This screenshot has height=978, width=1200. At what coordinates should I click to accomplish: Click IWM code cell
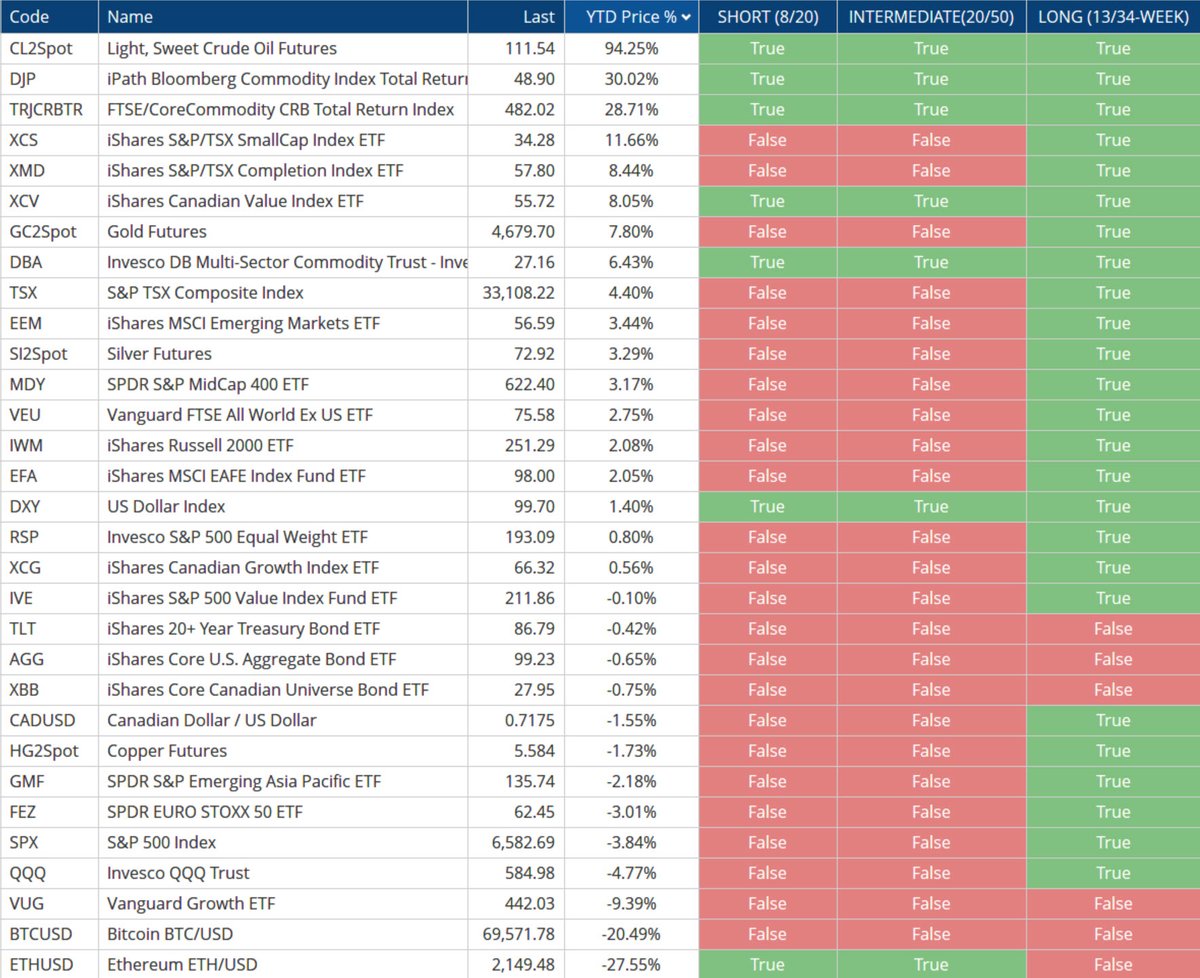coord(49,445)
